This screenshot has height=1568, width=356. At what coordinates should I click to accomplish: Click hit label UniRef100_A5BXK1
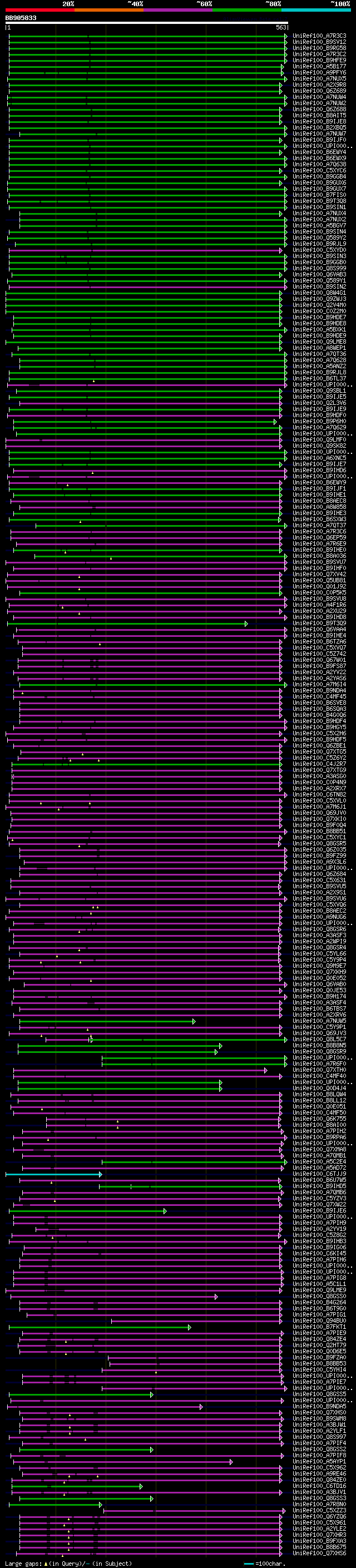pyautogui.click(x=319, y=329)
